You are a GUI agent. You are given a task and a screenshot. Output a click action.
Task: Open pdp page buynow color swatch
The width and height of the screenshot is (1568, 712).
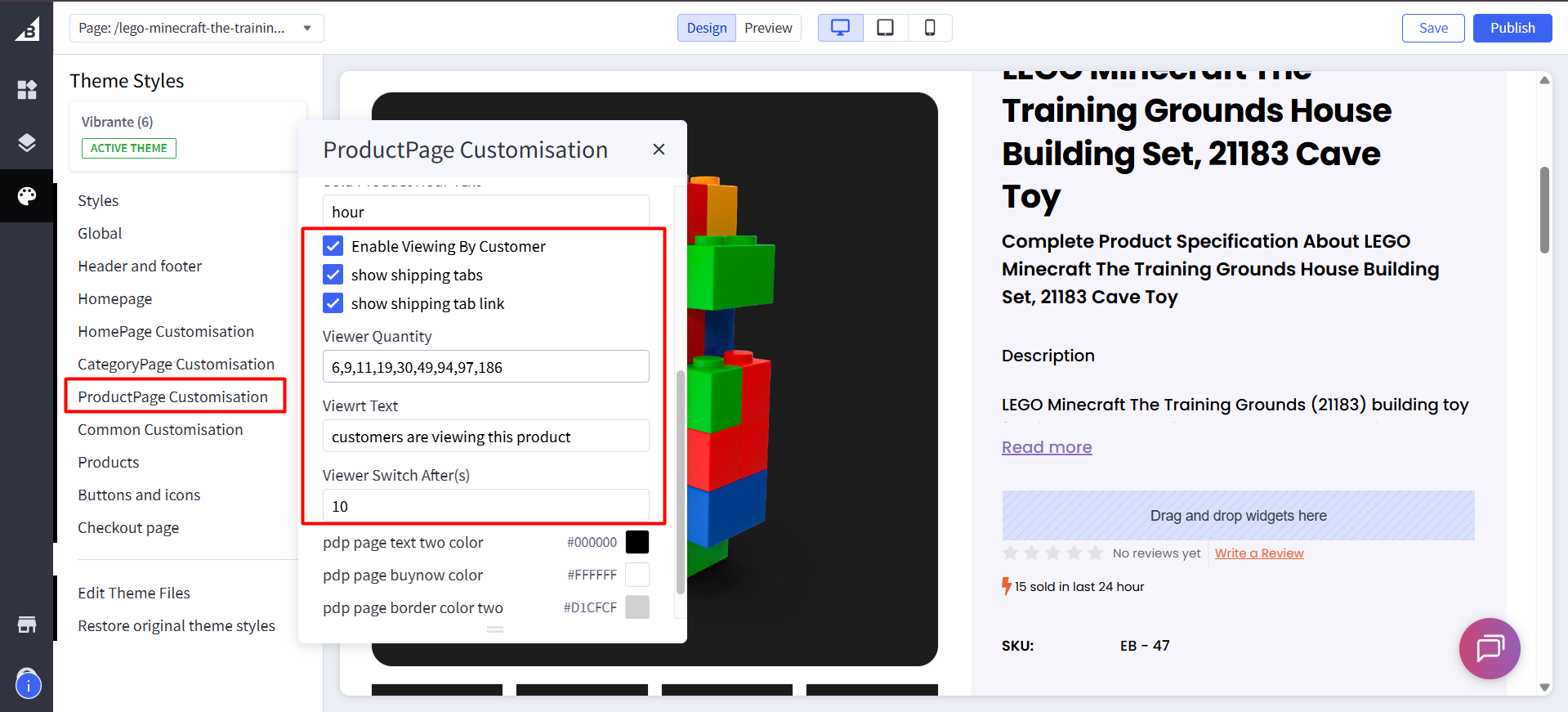pyautogui.click(x=637, y=575)
